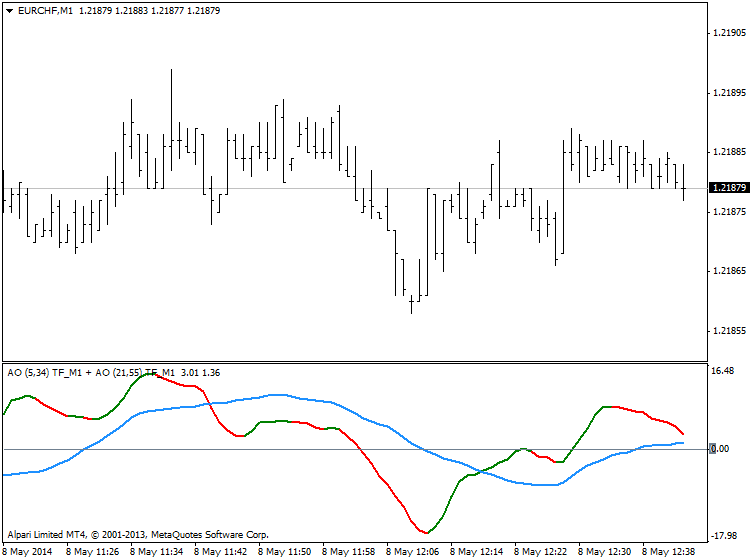This screenshot has height=560, width=750.
Task: Click the 8 May 12:06 time label
Action: 413,551
